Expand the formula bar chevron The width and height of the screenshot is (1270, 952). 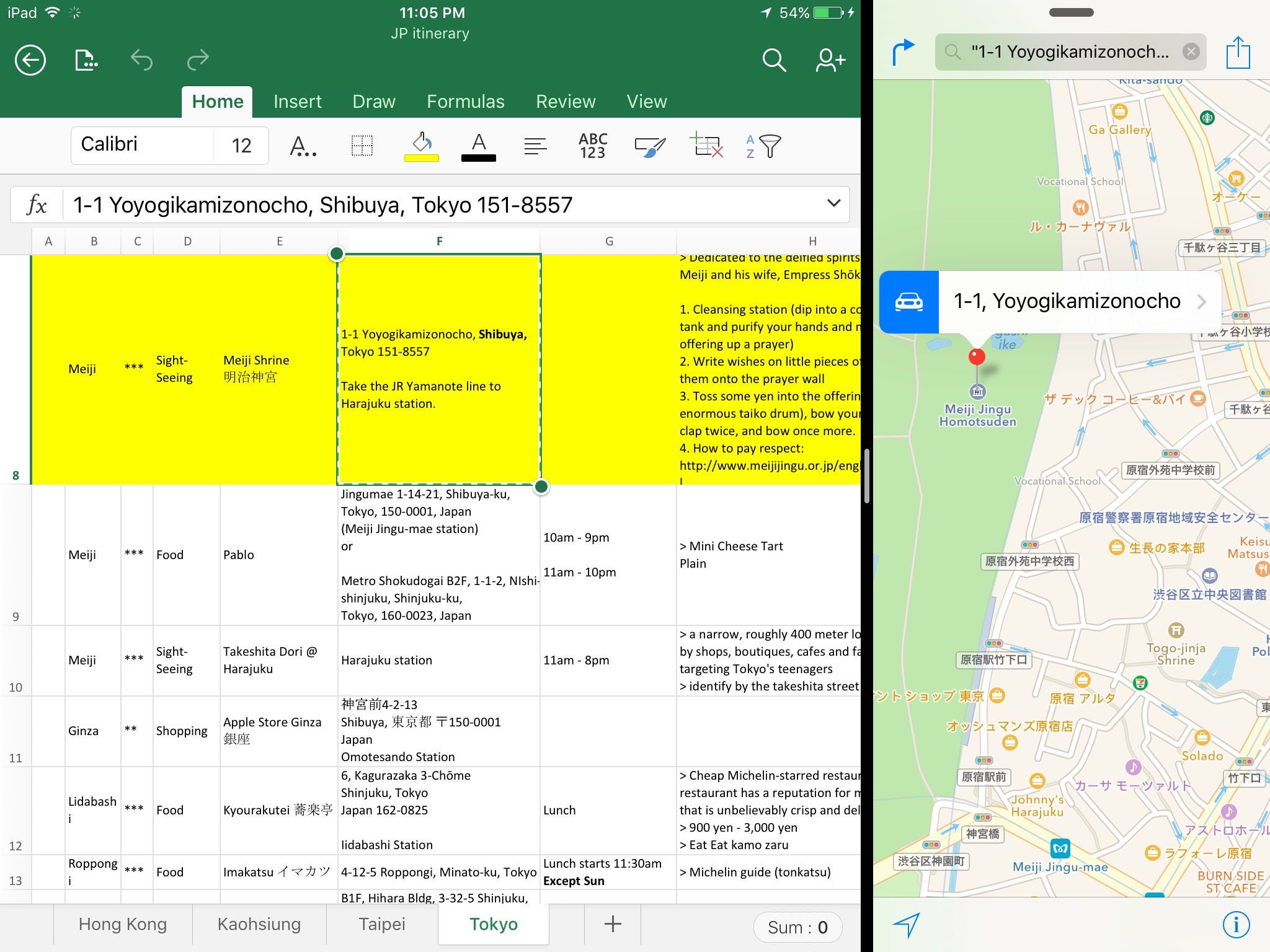(833, 203)
